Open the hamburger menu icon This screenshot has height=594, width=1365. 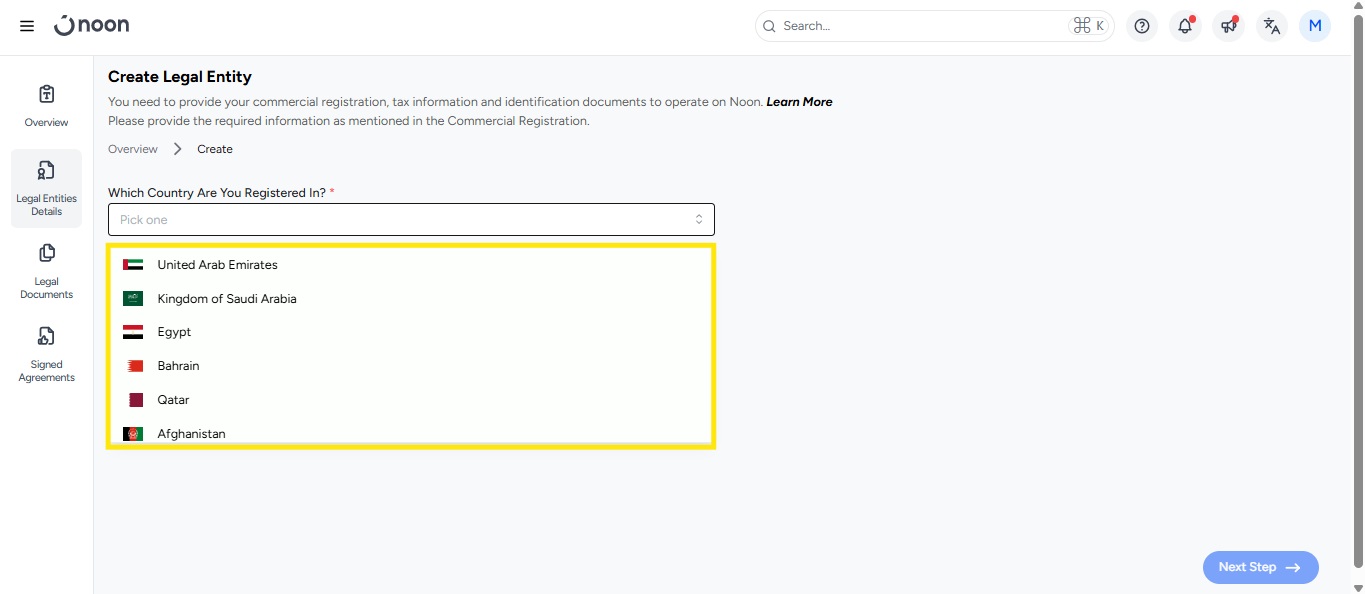[x=27, y=26]
